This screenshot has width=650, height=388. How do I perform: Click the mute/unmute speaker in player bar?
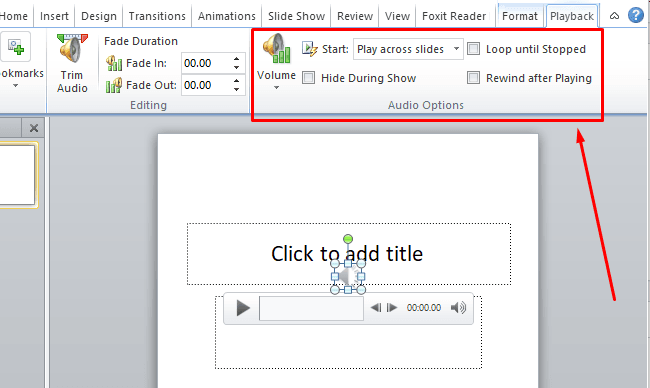[458, 308]
